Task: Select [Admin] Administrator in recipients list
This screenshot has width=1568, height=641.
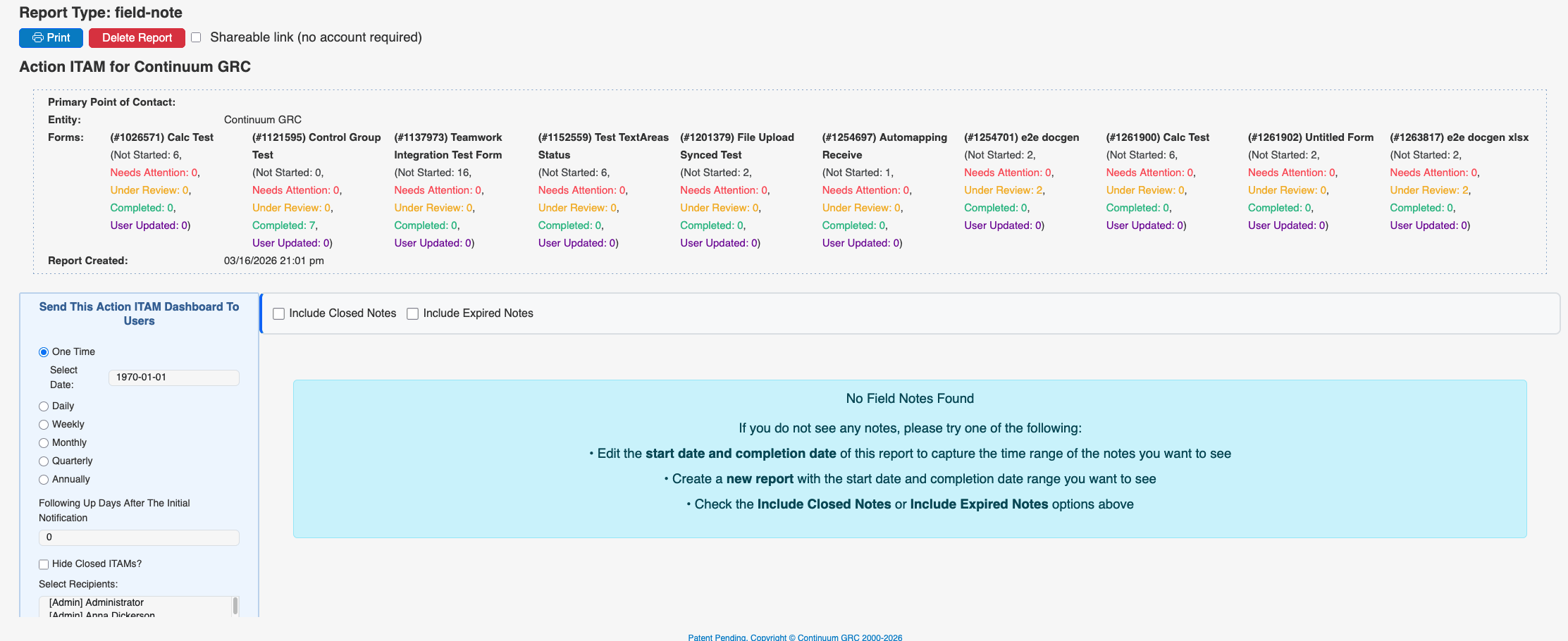Action: [x=97, y=602]
